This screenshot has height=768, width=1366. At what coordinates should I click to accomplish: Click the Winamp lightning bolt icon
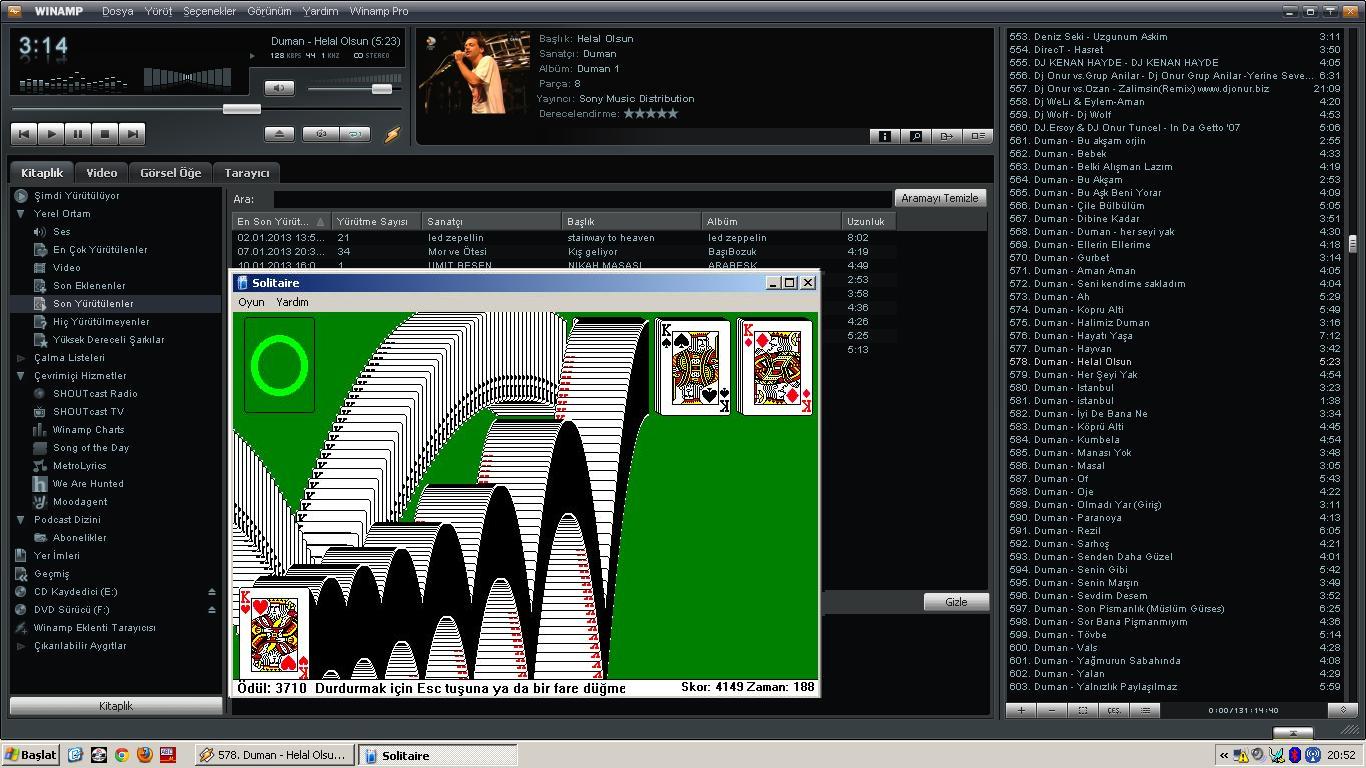pyautogui.click(x=392, y=133)
